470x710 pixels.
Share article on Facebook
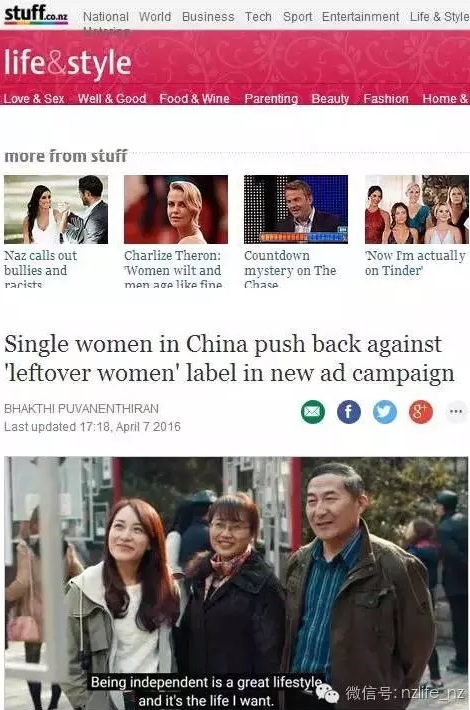[x=349, y=412]
